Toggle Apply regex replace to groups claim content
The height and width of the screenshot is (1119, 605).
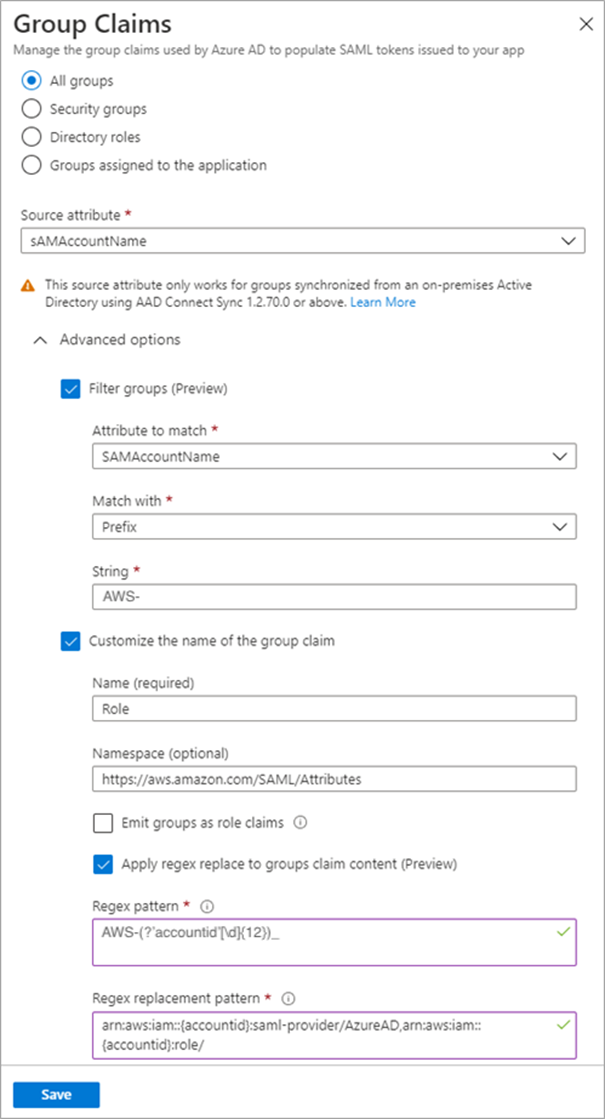102,864
